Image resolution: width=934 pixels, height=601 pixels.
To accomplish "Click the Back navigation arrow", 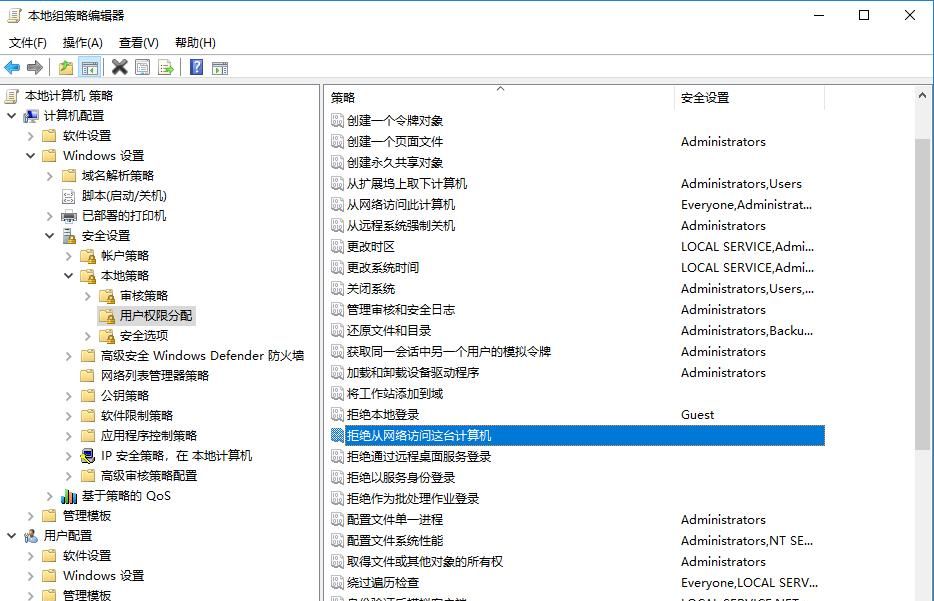I will click(12, 66).
